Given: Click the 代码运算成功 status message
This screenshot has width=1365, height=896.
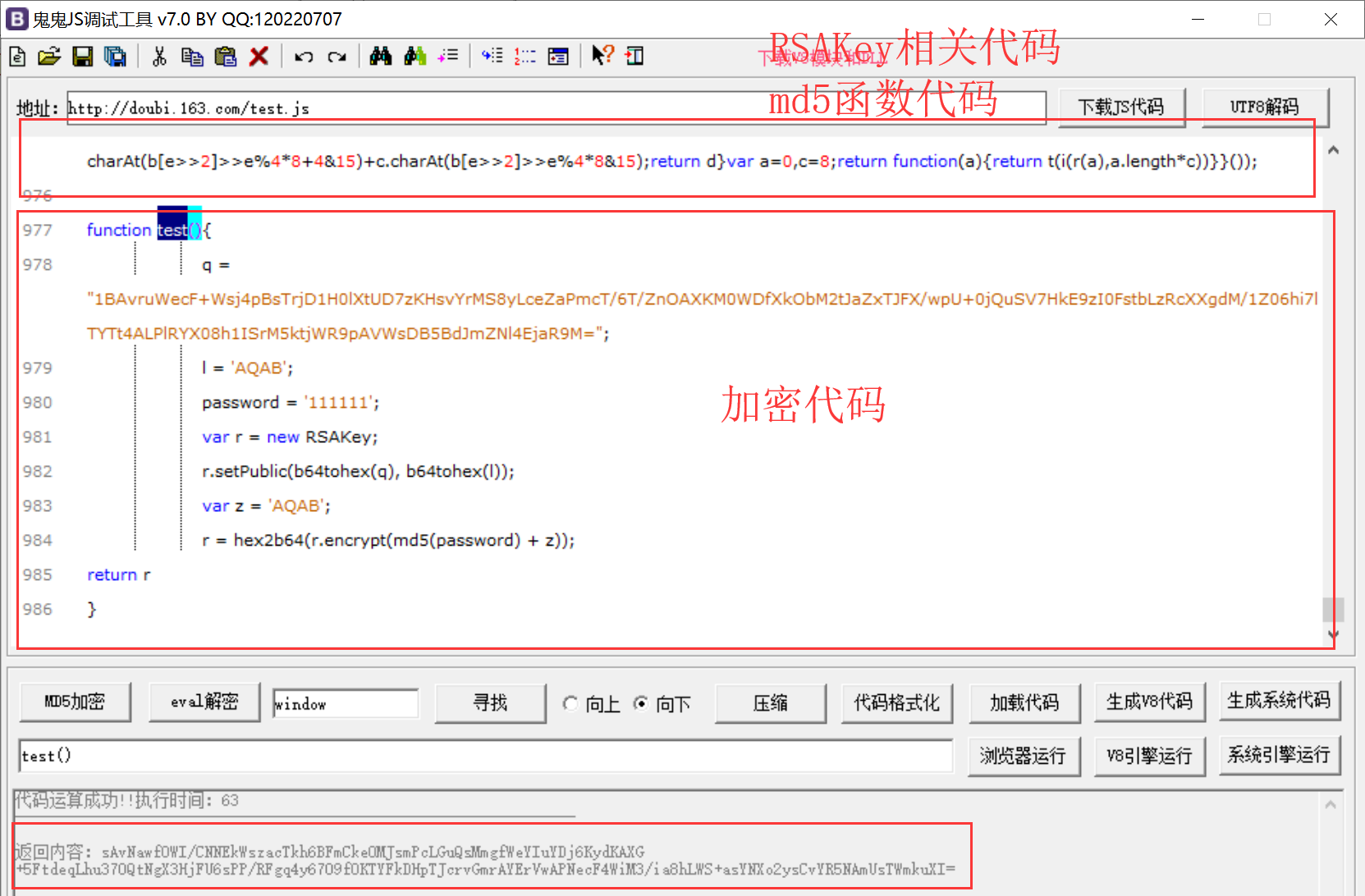Looking at the screenshot, I should pos(127,801).
